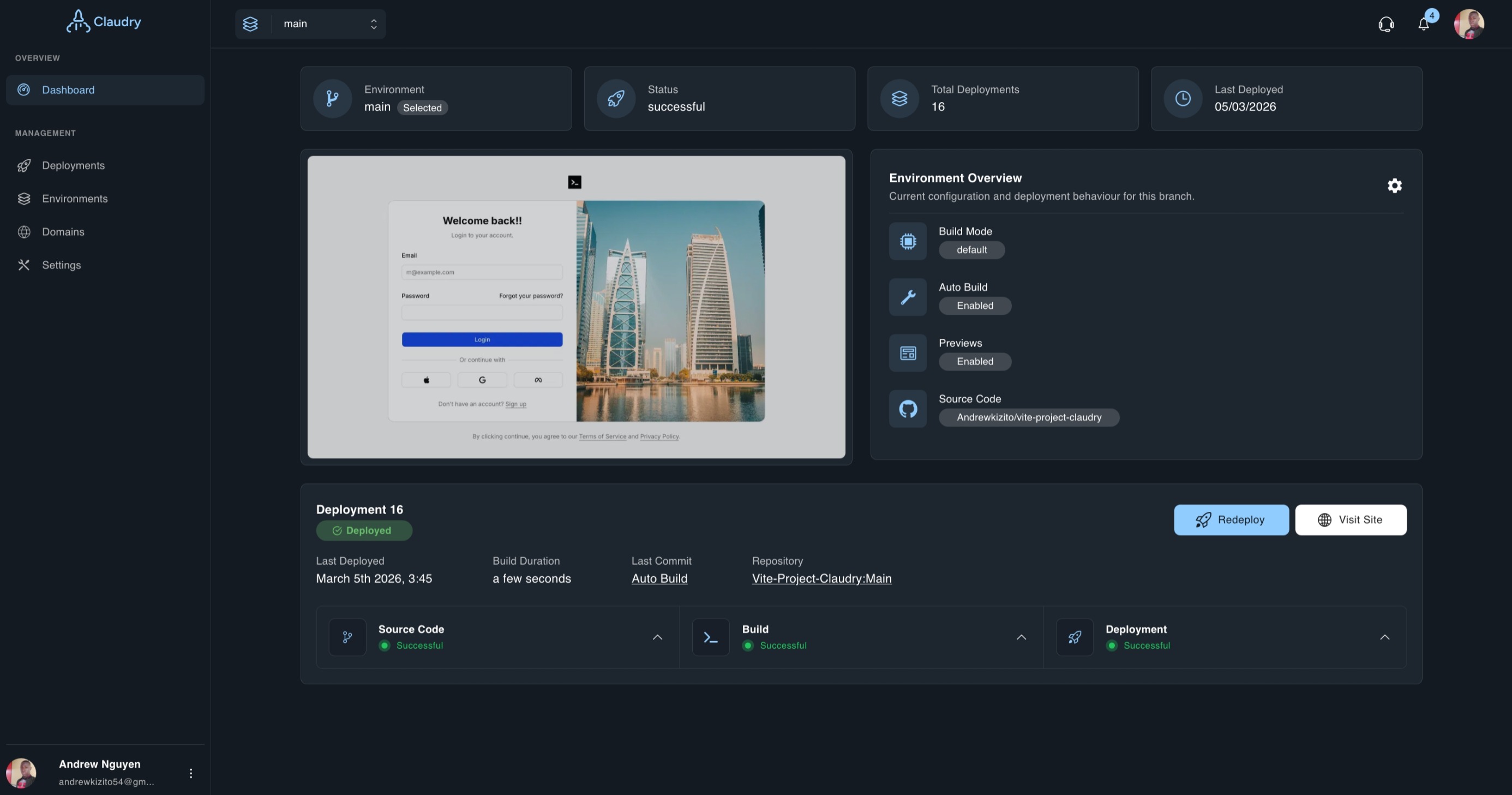Click the Claudry rocket logo
The width and height of the screenshot is (1512, 795).
coord(80,21)
